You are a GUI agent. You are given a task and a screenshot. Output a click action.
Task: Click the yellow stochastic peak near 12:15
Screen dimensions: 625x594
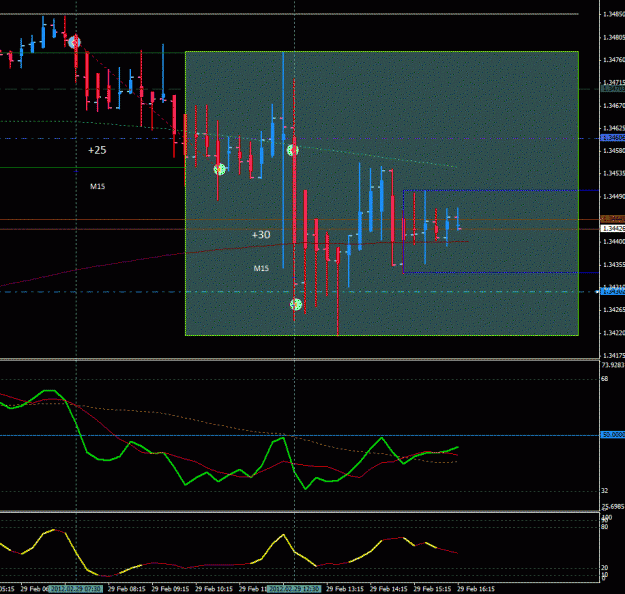point(283,535)
